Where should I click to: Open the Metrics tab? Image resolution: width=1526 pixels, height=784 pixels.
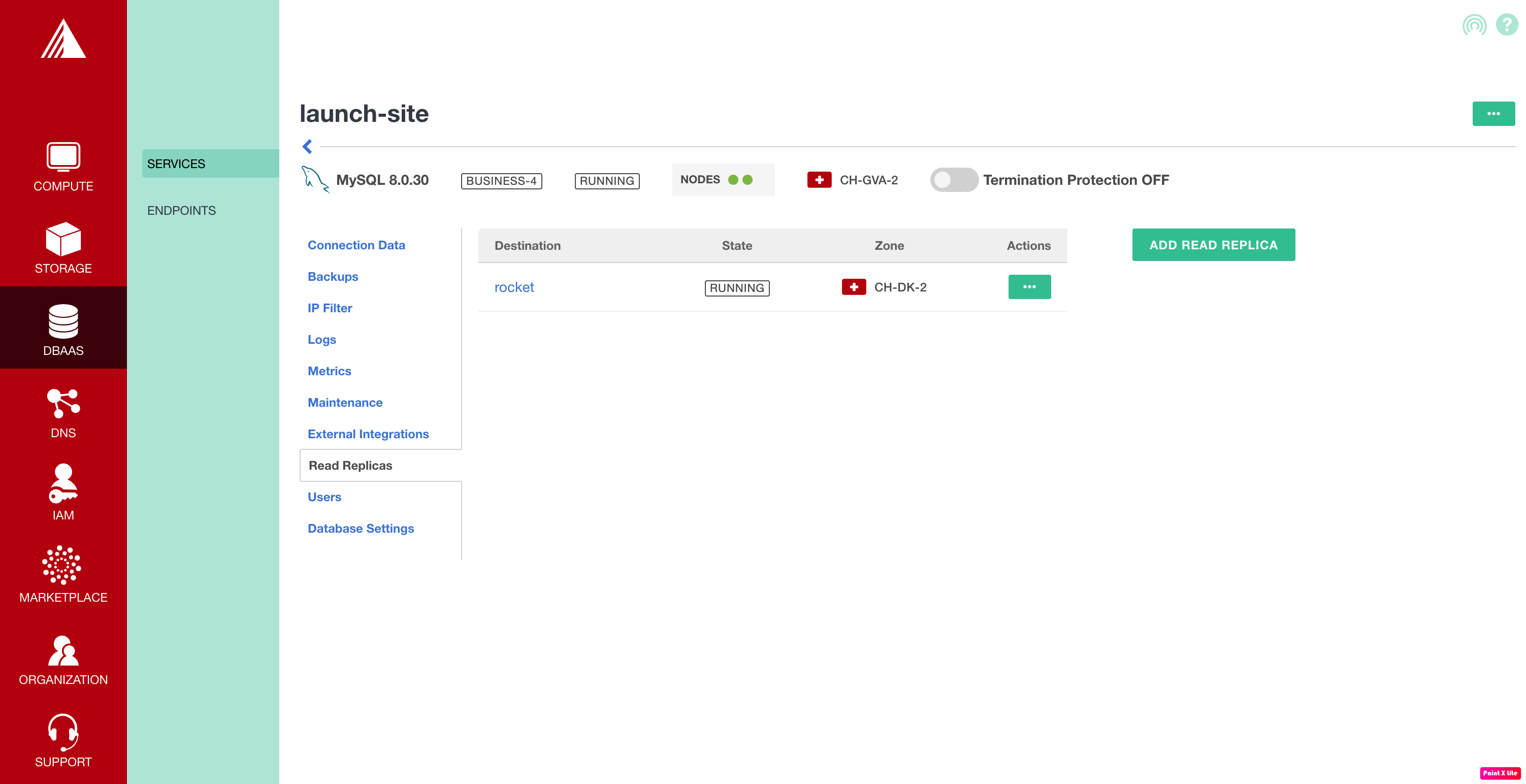330,371
